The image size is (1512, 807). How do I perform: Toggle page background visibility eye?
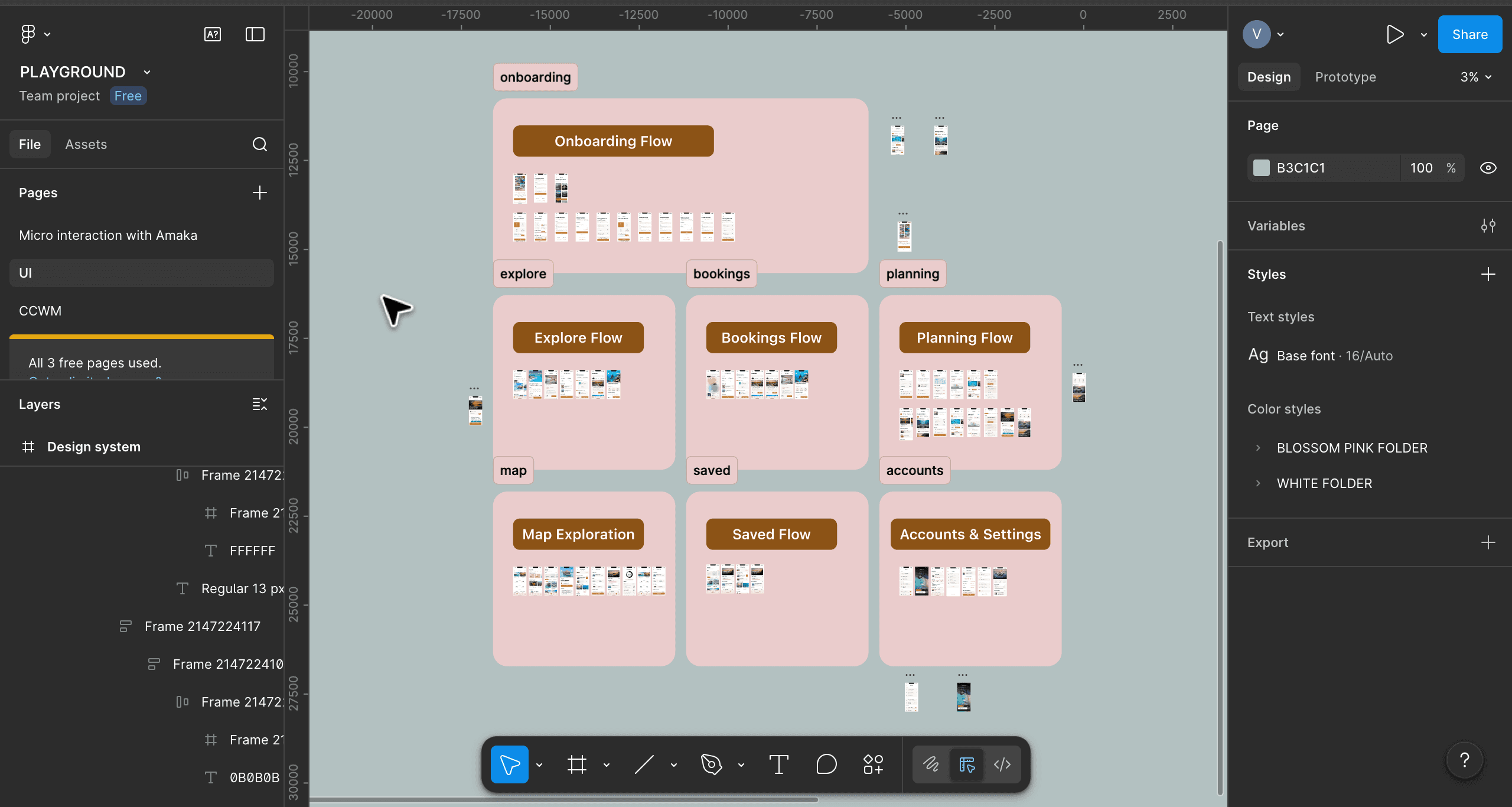coord(1488,168)
